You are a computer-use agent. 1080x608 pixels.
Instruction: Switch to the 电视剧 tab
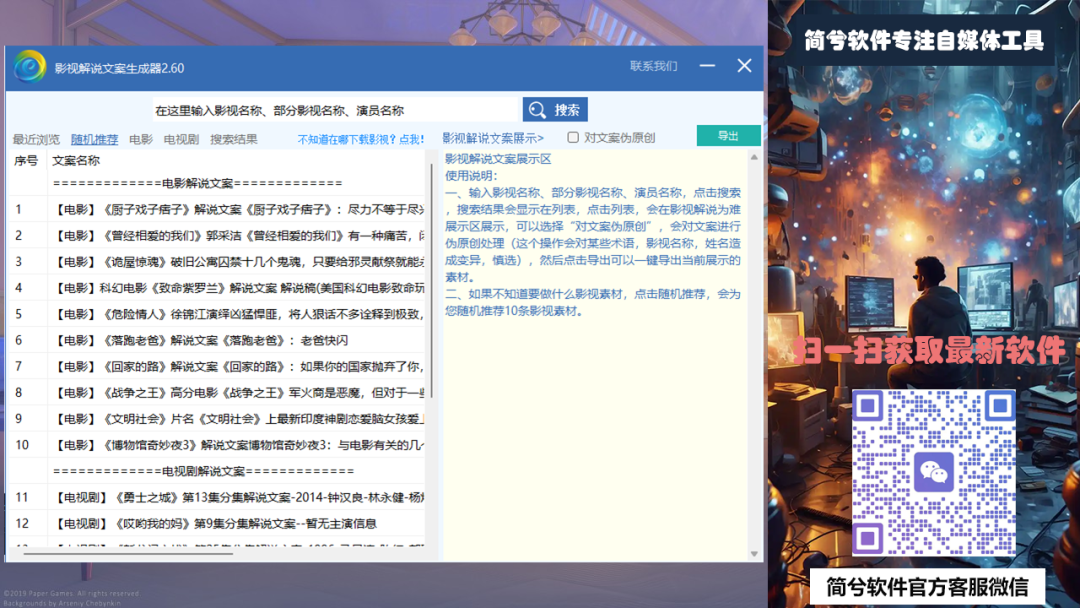click(x=181, y=139)
